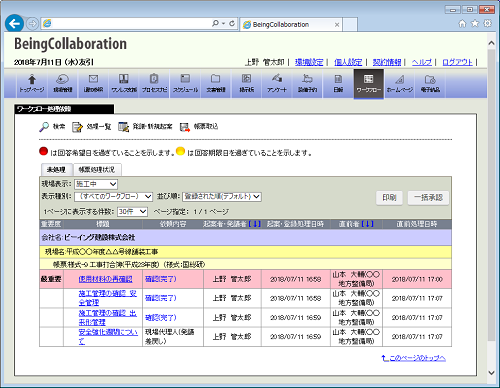500x388 pixels.
Task: Click the vertical scrollbar thumb
Action: (491, 195)
